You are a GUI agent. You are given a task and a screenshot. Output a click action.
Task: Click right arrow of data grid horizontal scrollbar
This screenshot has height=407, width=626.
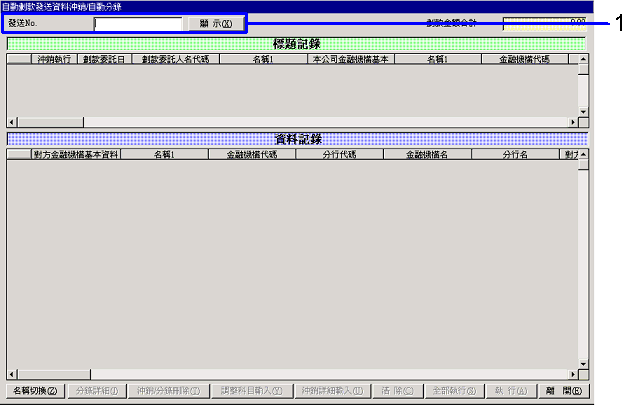[573, 373]
